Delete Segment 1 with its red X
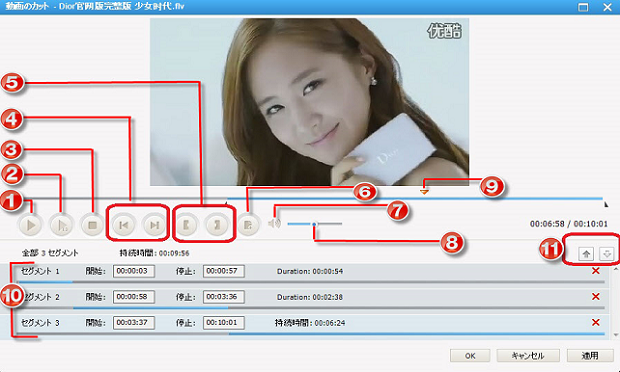620x372 pixels. [x=595, y=271]
